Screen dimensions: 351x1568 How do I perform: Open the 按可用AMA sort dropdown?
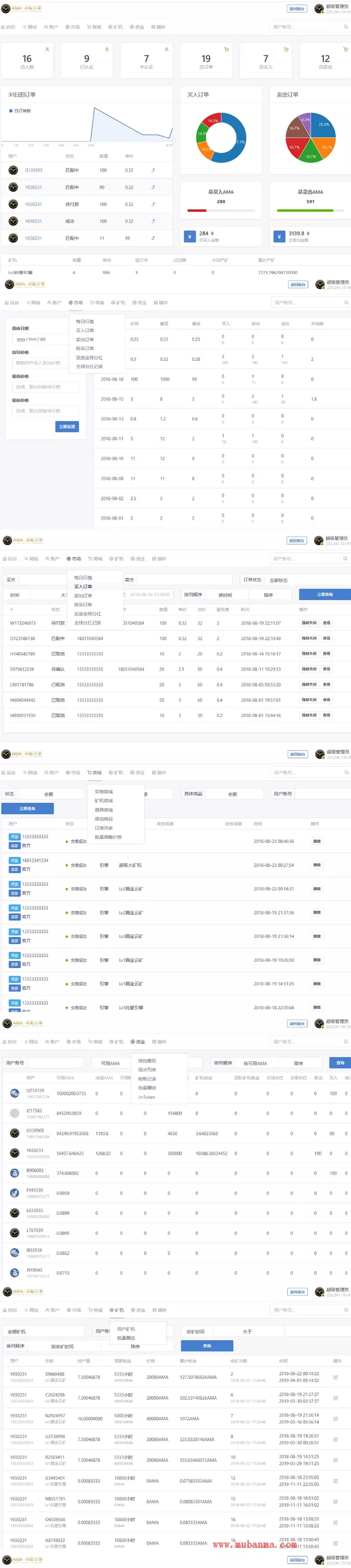(x=255, y=1063)
